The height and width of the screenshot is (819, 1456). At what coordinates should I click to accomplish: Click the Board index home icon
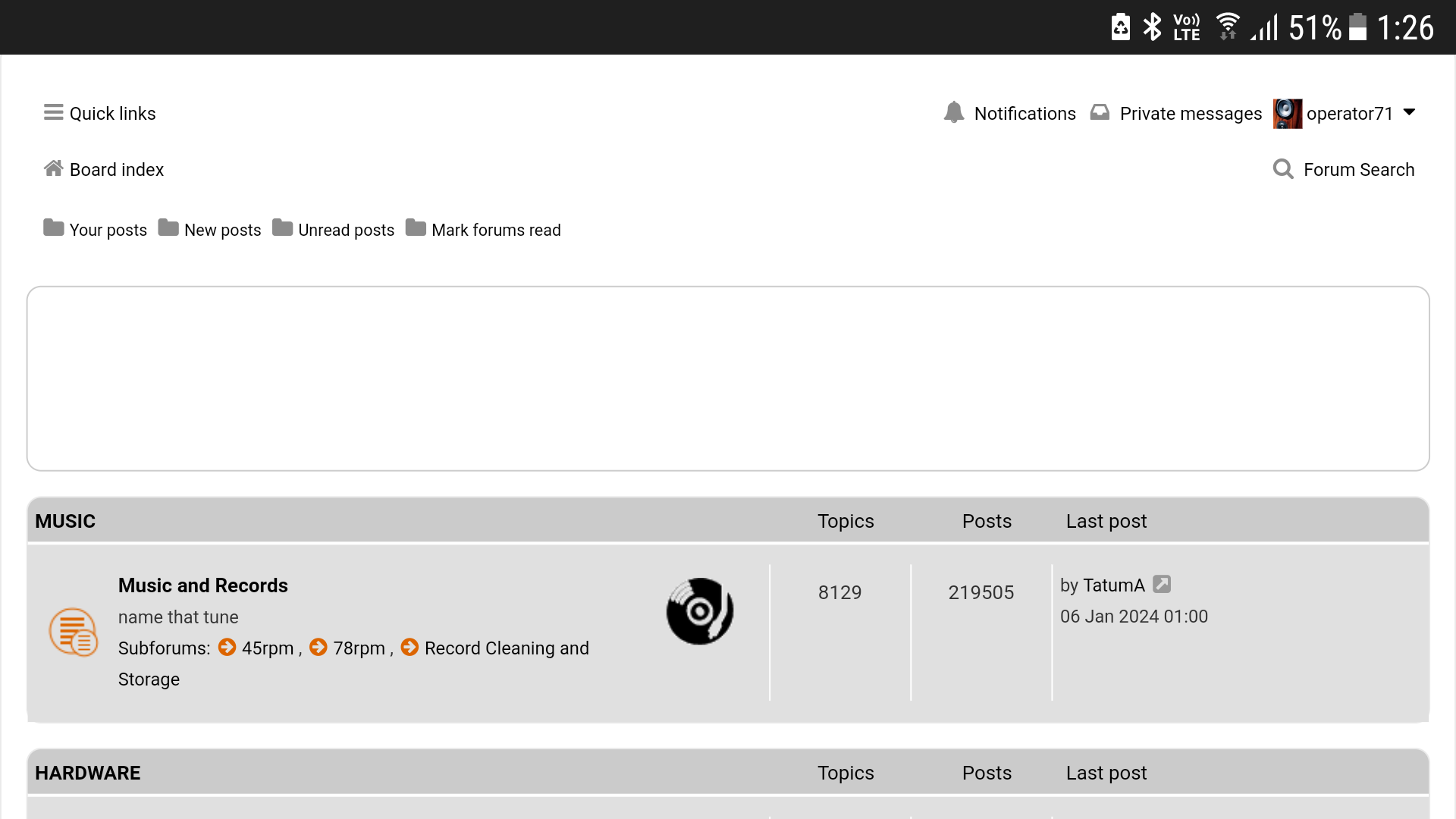(53, 168)
